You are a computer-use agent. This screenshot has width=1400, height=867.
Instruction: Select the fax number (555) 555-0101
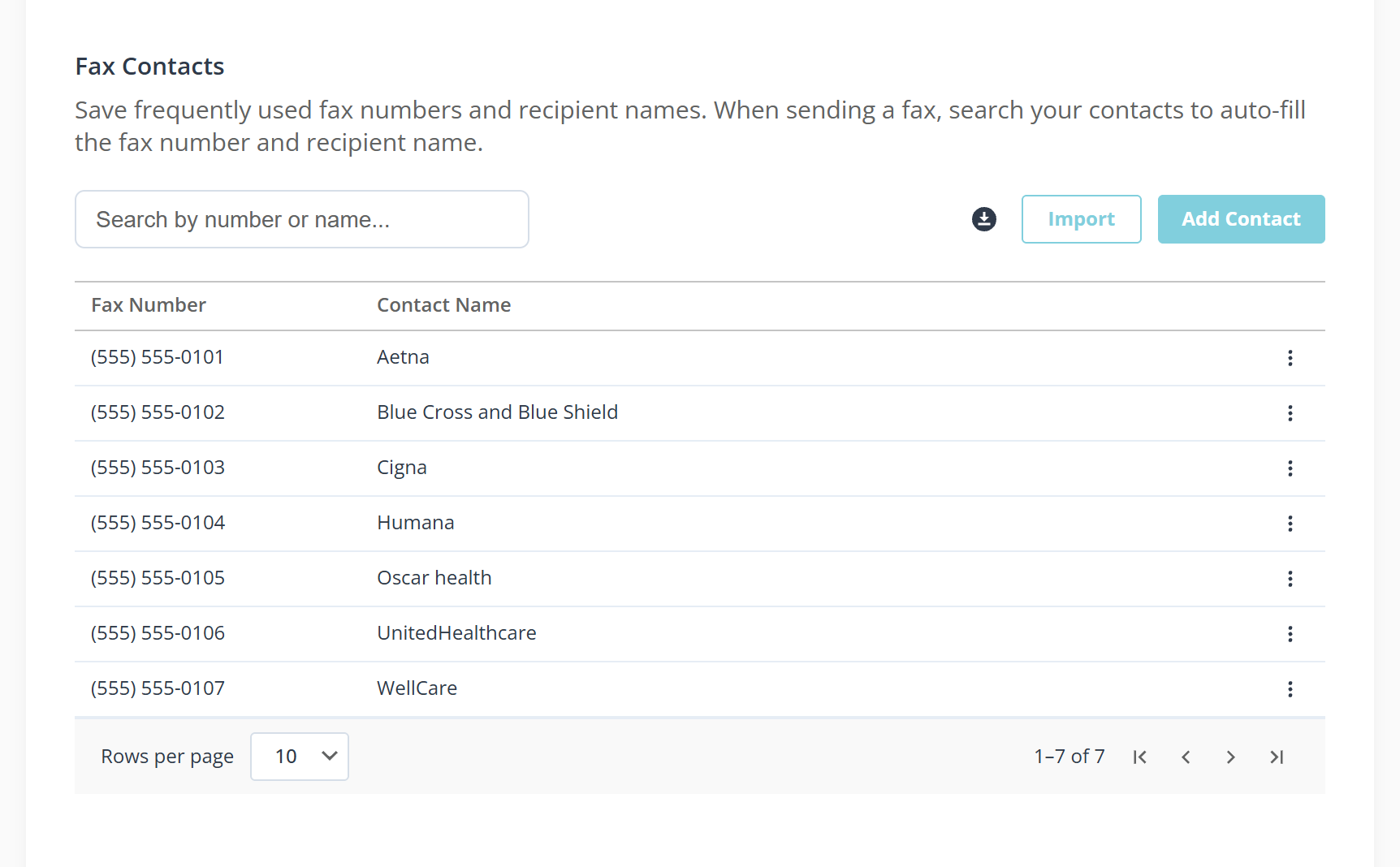158,357
